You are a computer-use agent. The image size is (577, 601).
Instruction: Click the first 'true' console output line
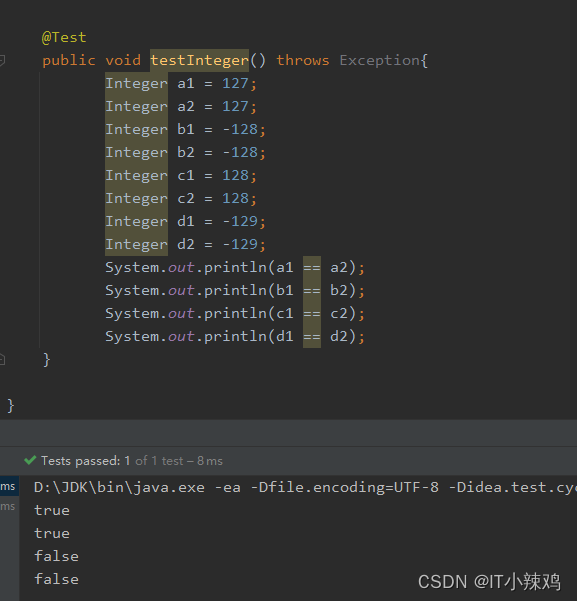coord(52,511)
